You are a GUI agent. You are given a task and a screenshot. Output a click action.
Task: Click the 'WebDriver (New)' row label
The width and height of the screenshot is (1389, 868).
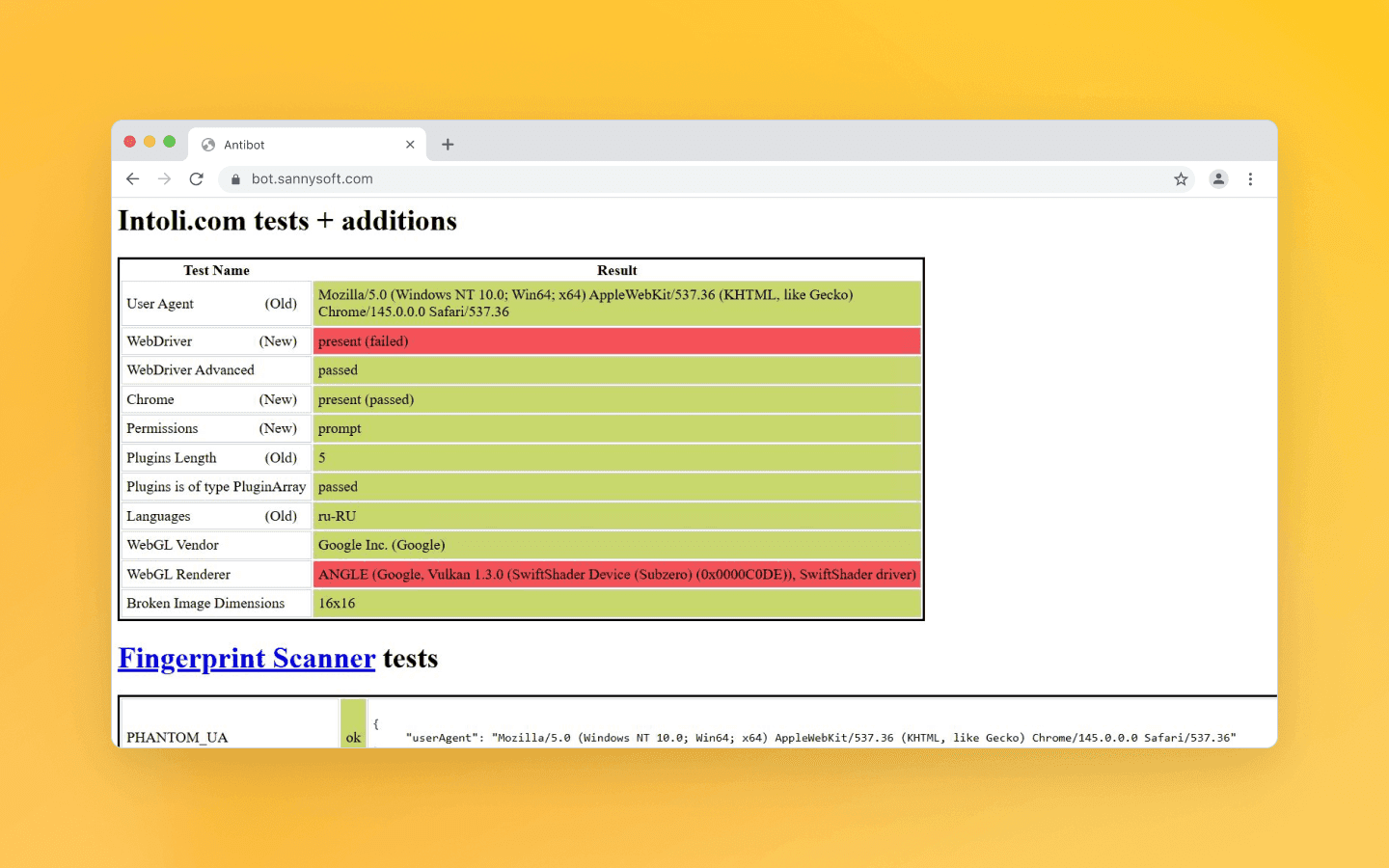(x=216, y=341)
